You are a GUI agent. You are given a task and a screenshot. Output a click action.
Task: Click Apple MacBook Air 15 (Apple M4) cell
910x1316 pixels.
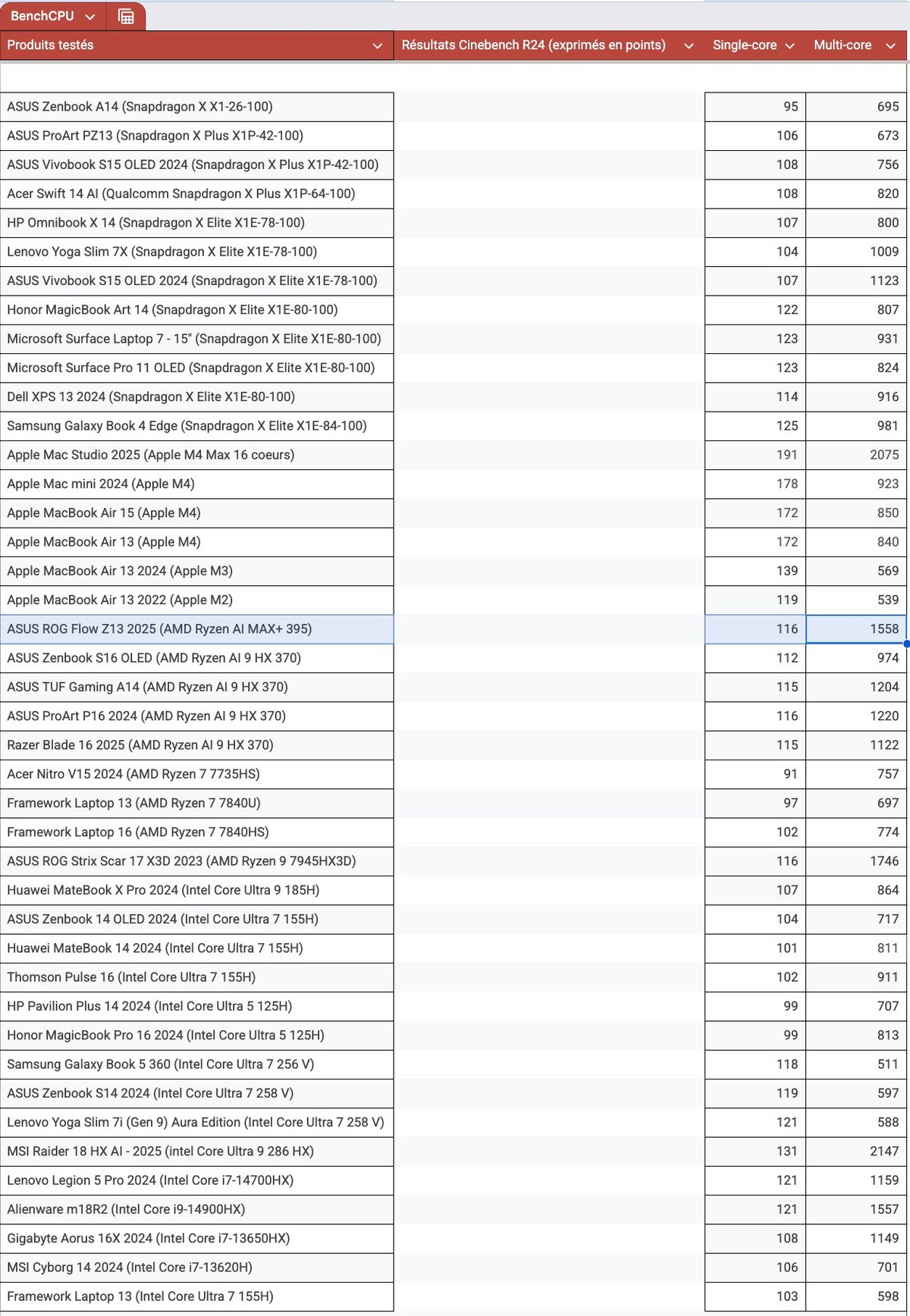click(197, 512)
